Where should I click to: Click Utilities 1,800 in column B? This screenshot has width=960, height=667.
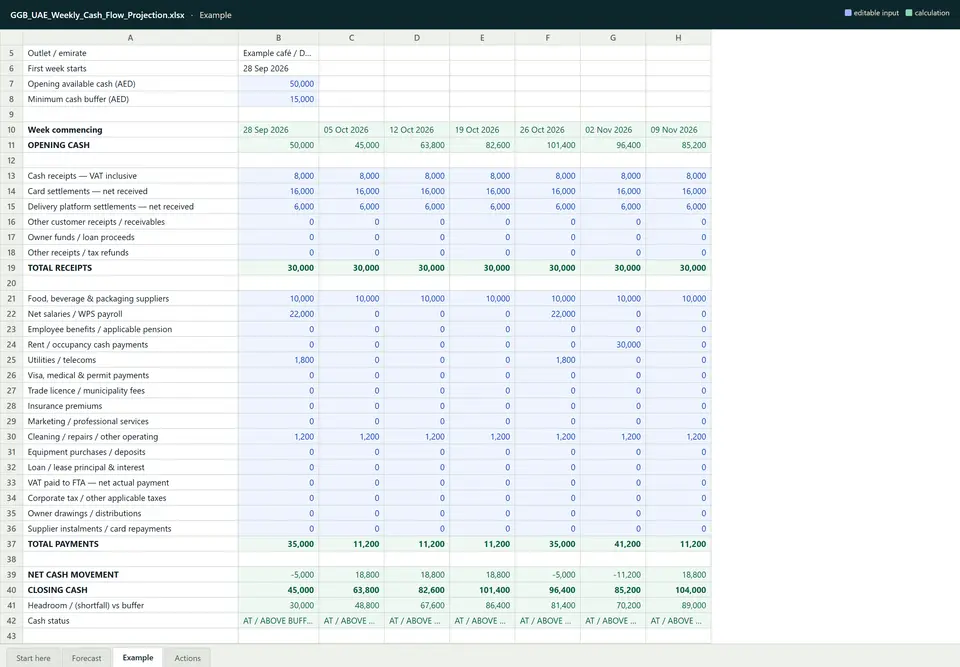279,360
